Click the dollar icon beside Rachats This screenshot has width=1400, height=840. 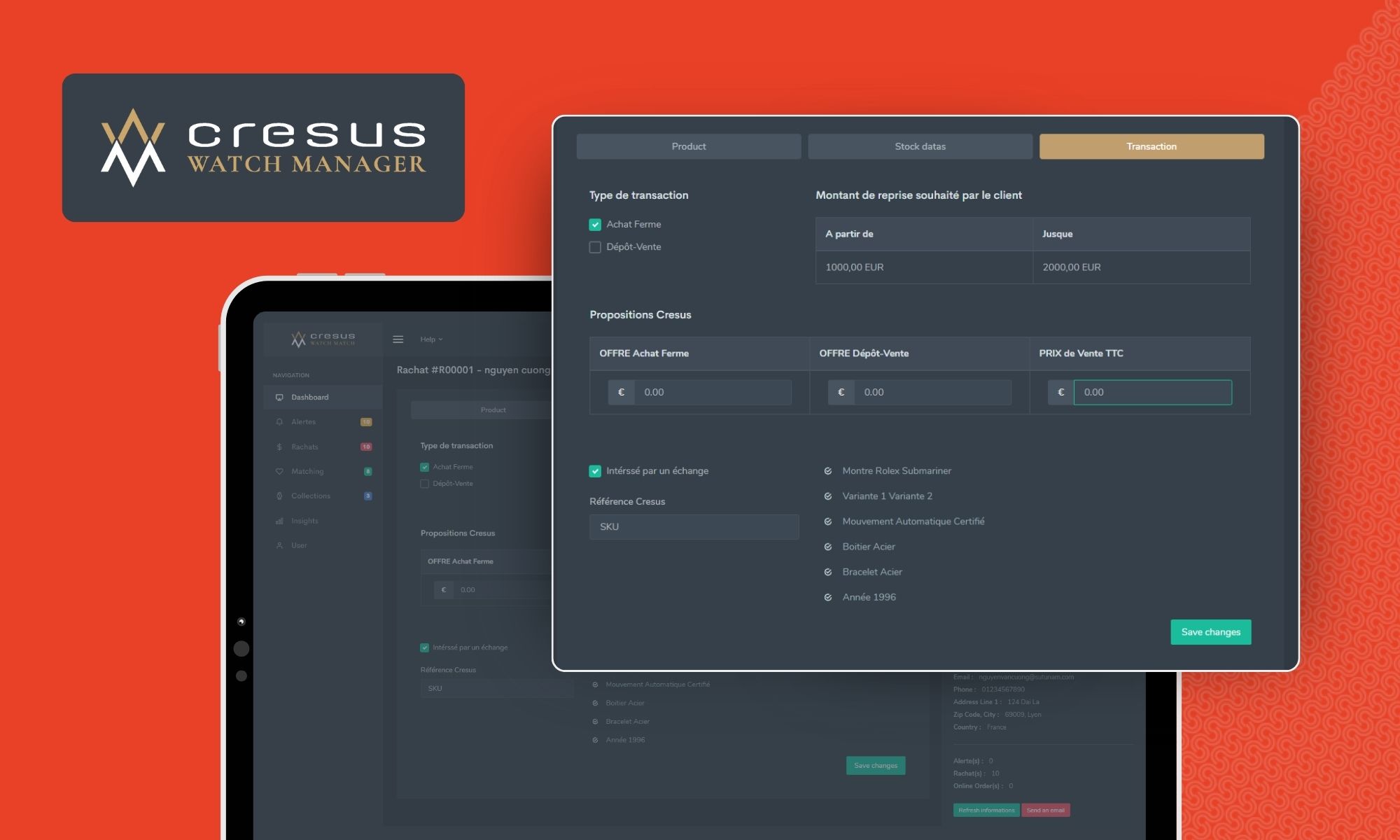click(x=279, y=447)
